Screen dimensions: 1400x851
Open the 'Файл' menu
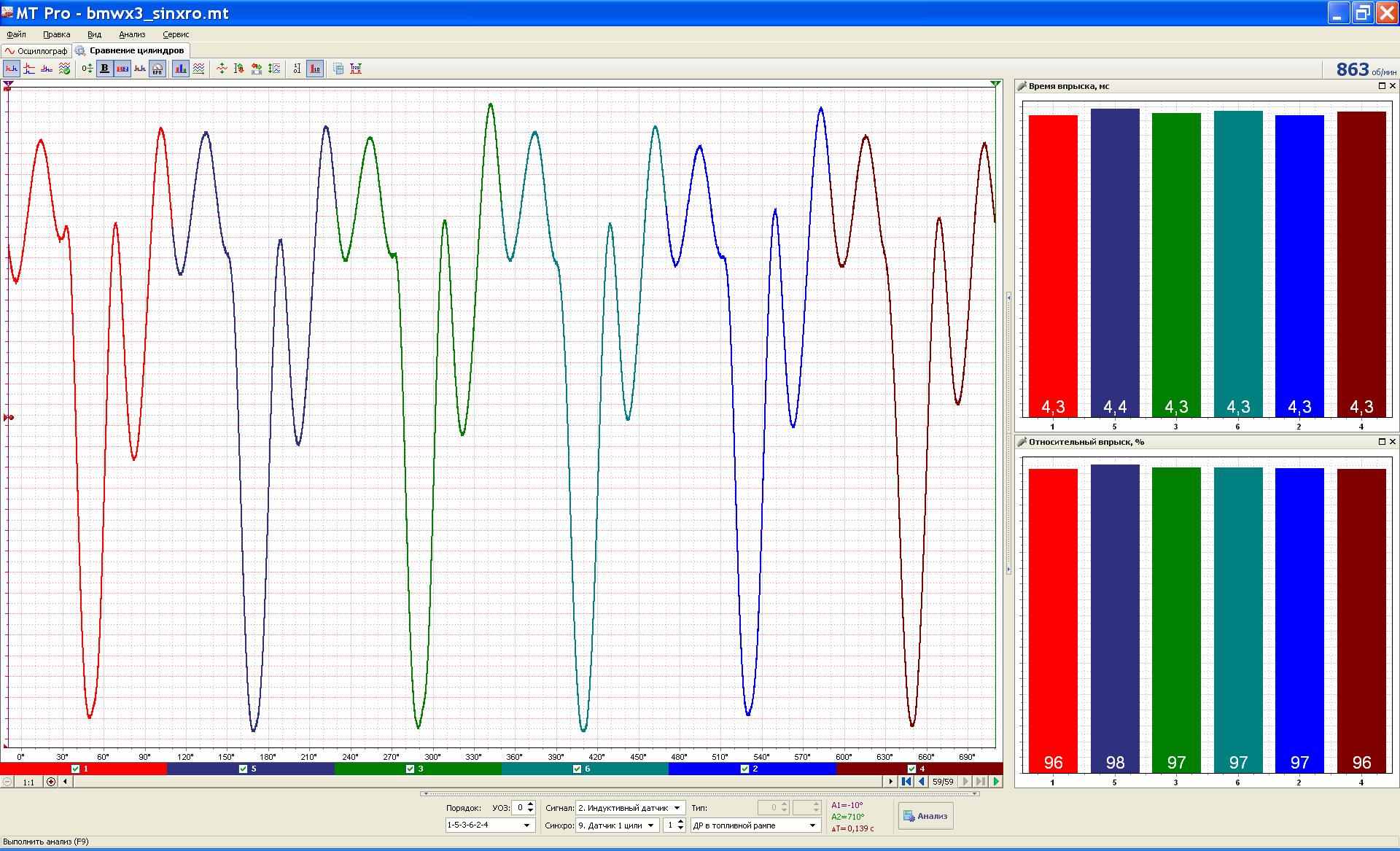coord(16,34)
